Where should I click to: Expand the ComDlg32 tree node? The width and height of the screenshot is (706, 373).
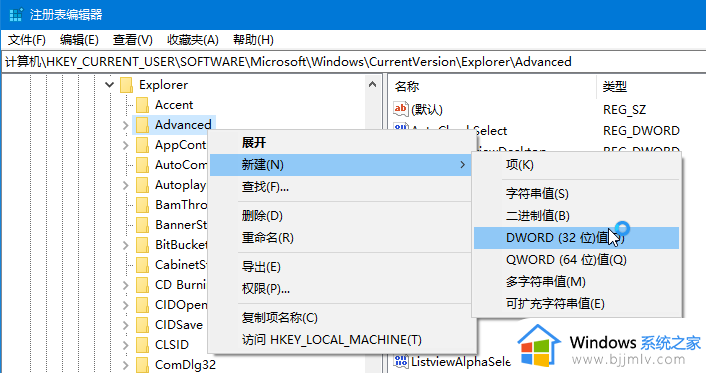(126, 365)
